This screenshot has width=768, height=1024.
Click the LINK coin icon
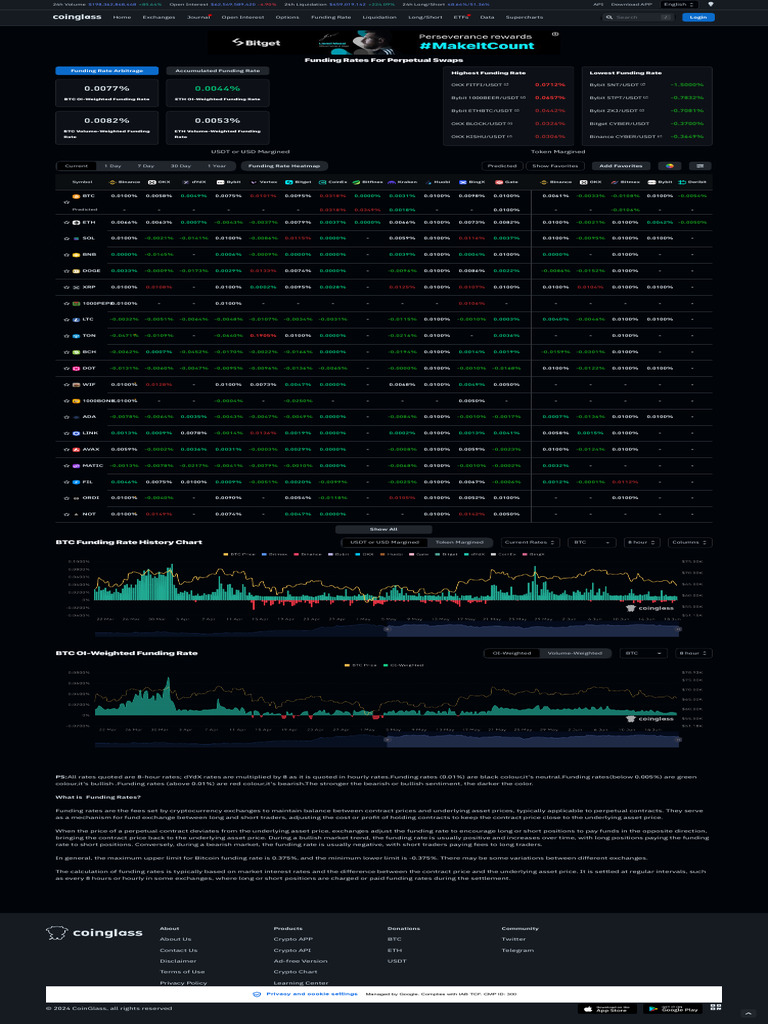(x=76, y=433)
